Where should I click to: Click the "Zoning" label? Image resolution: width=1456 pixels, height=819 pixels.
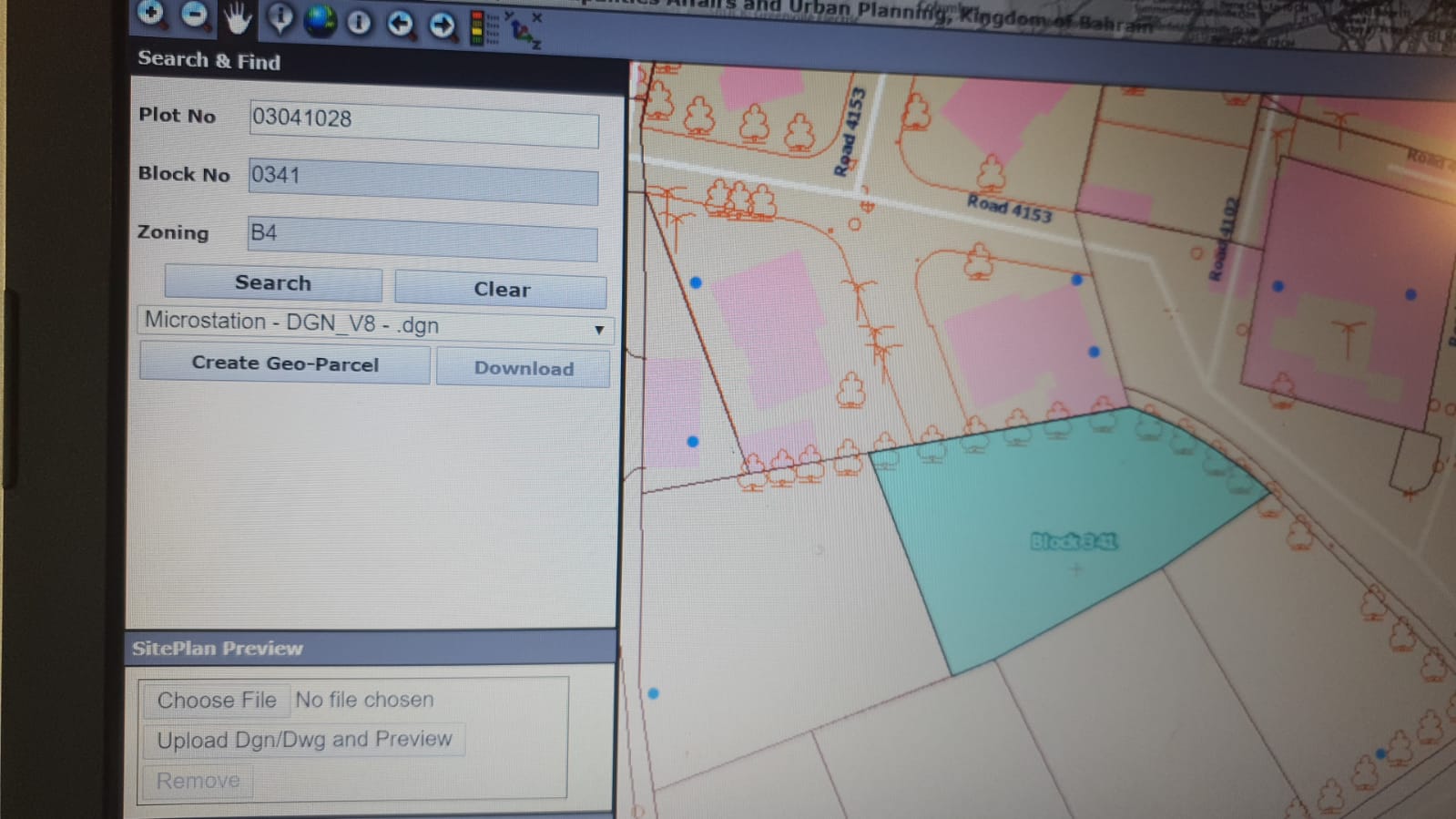(x=173, y=232)
